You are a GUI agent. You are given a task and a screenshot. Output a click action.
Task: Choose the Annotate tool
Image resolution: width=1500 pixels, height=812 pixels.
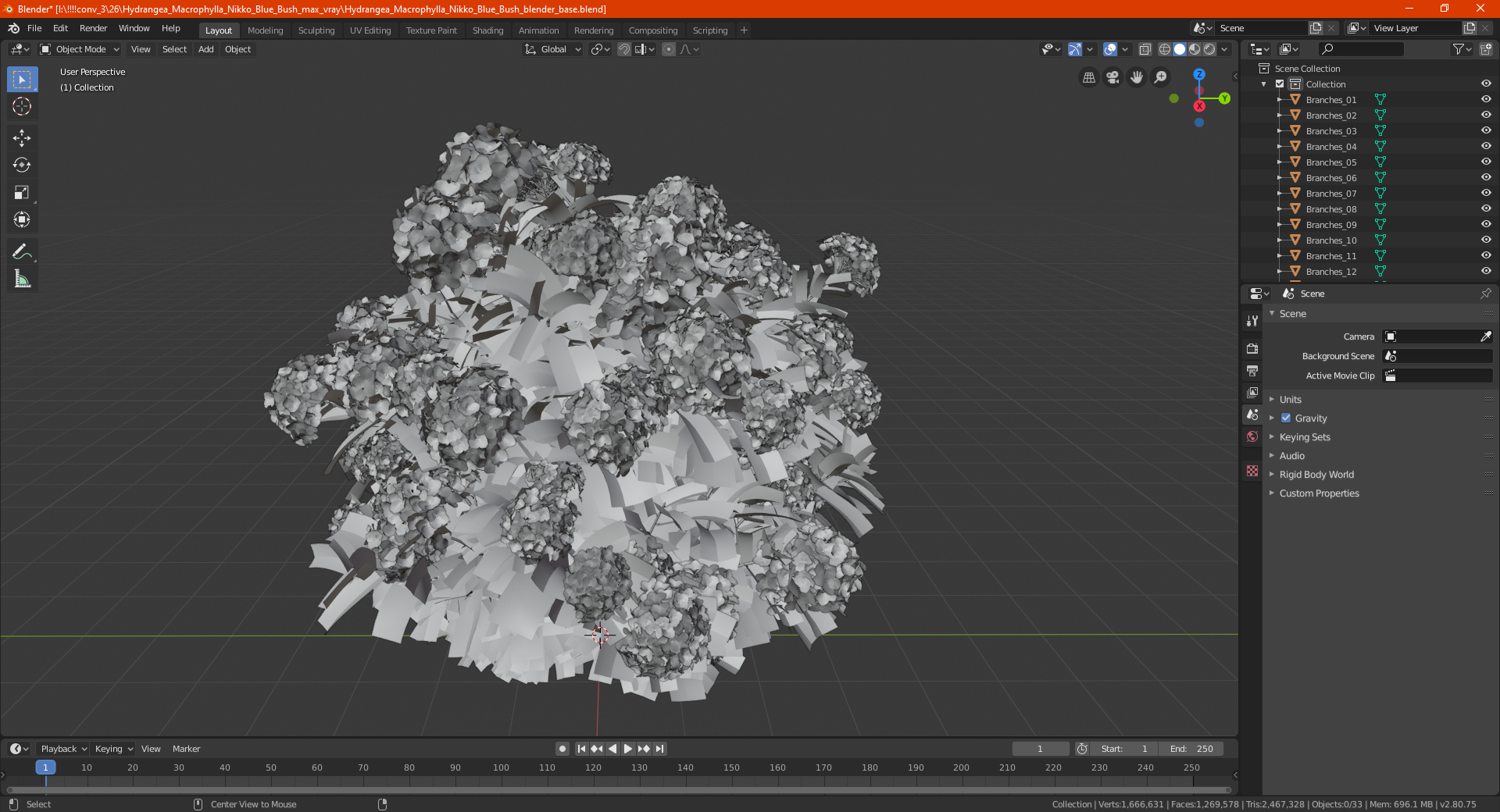coord(22,251)
